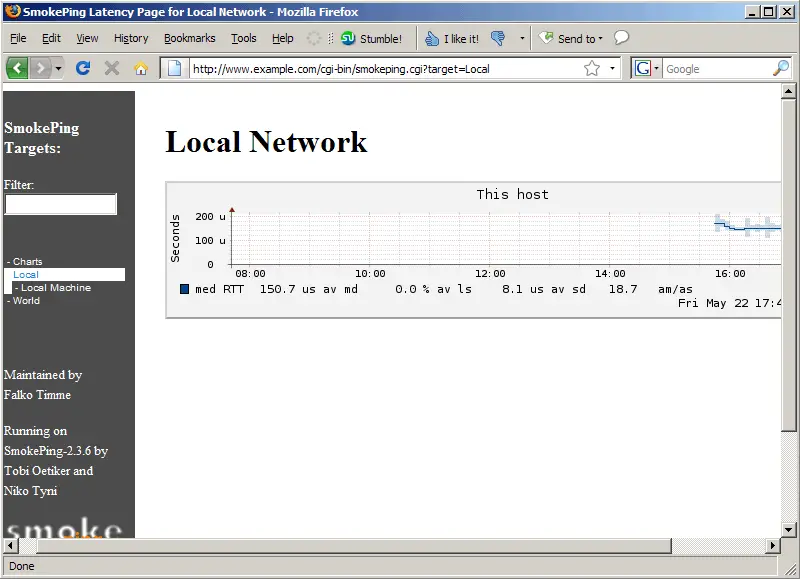Click the SmokePing Targets: sidebar heading
This screenshot has width=800, height=579.
click(42, 138)
